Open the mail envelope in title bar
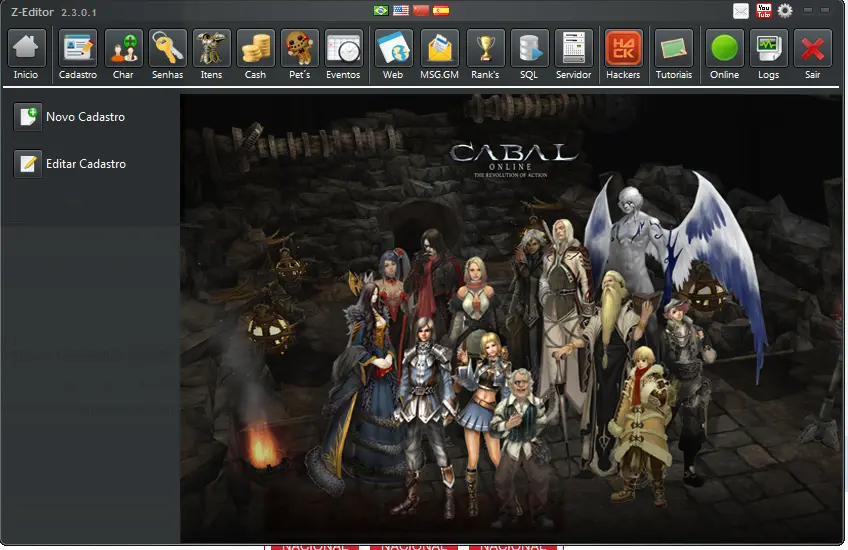This screenshot has width=848, height=550. [x=741, y=11]
